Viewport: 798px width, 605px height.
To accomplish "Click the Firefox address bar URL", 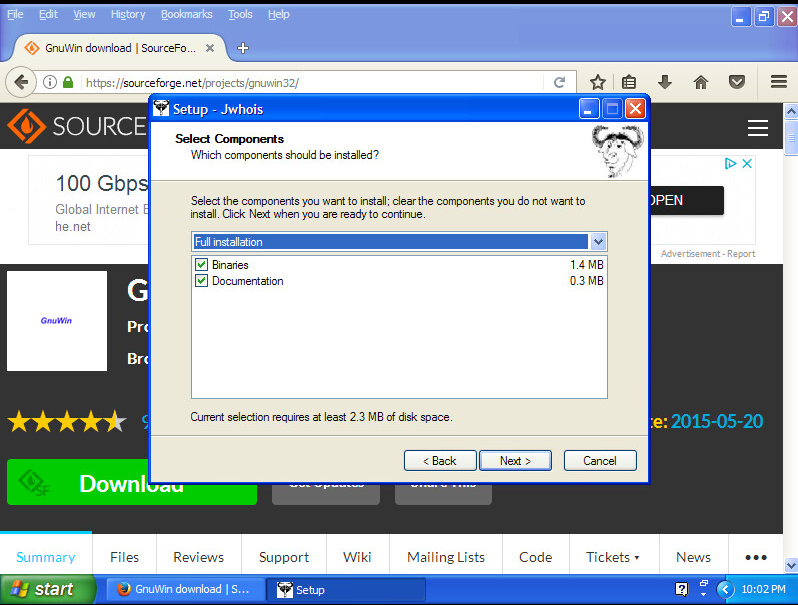I will tap(192, 82).
